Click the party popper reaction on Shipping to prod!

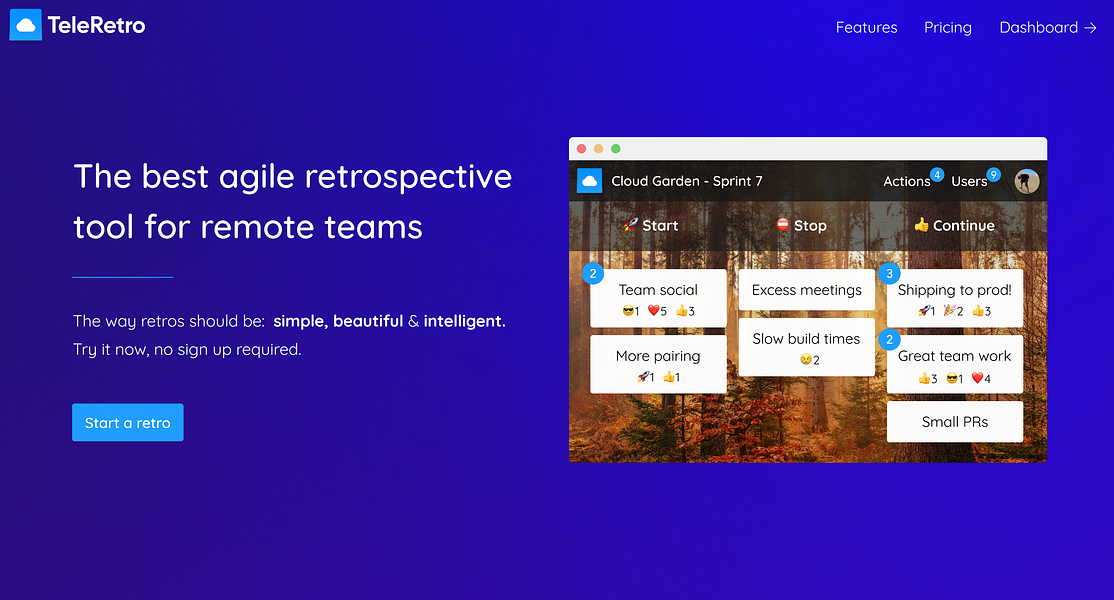[953, 311]
